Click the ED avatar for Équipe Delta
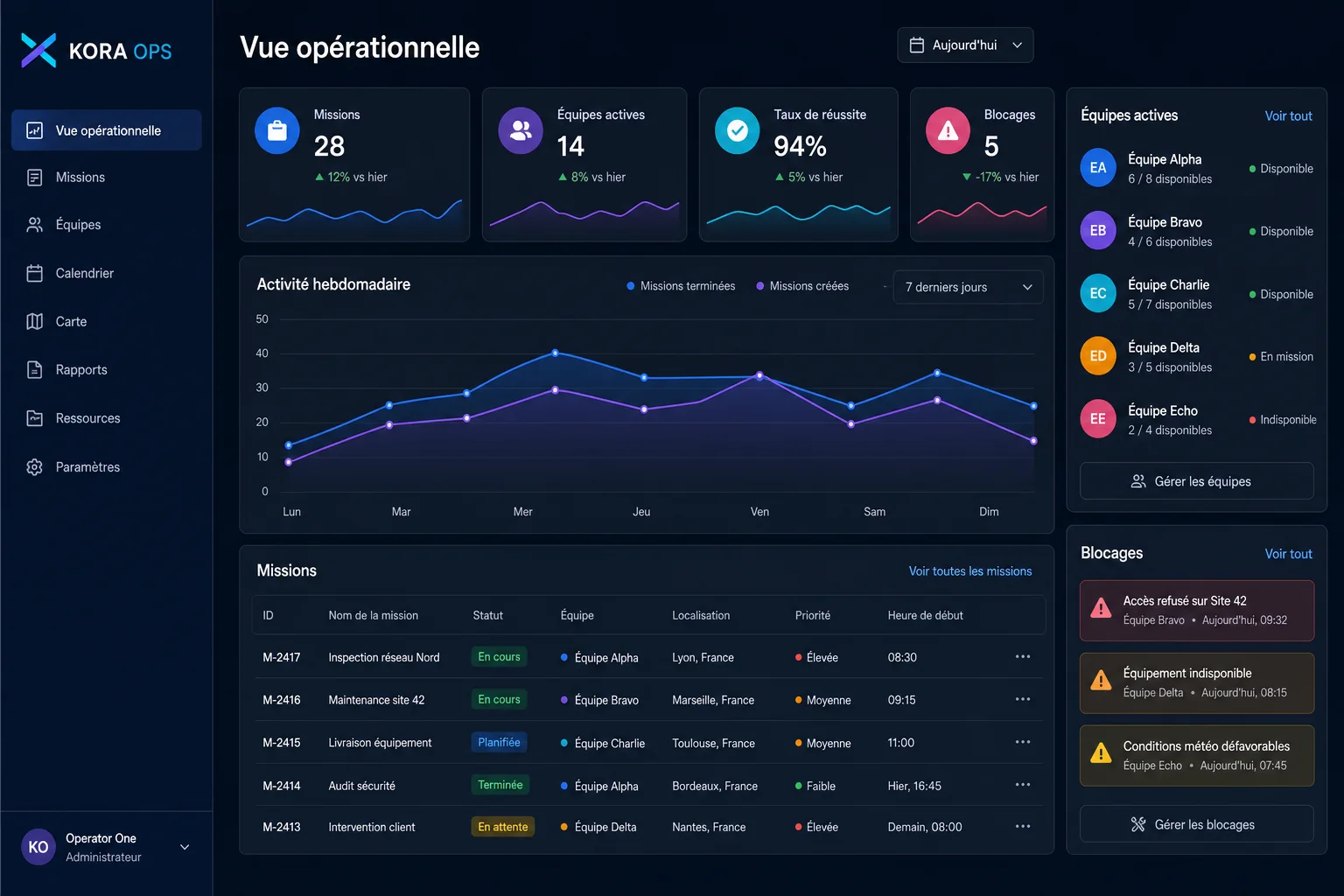Viewport: 1344px width, 896px height. click(1098, 356)
